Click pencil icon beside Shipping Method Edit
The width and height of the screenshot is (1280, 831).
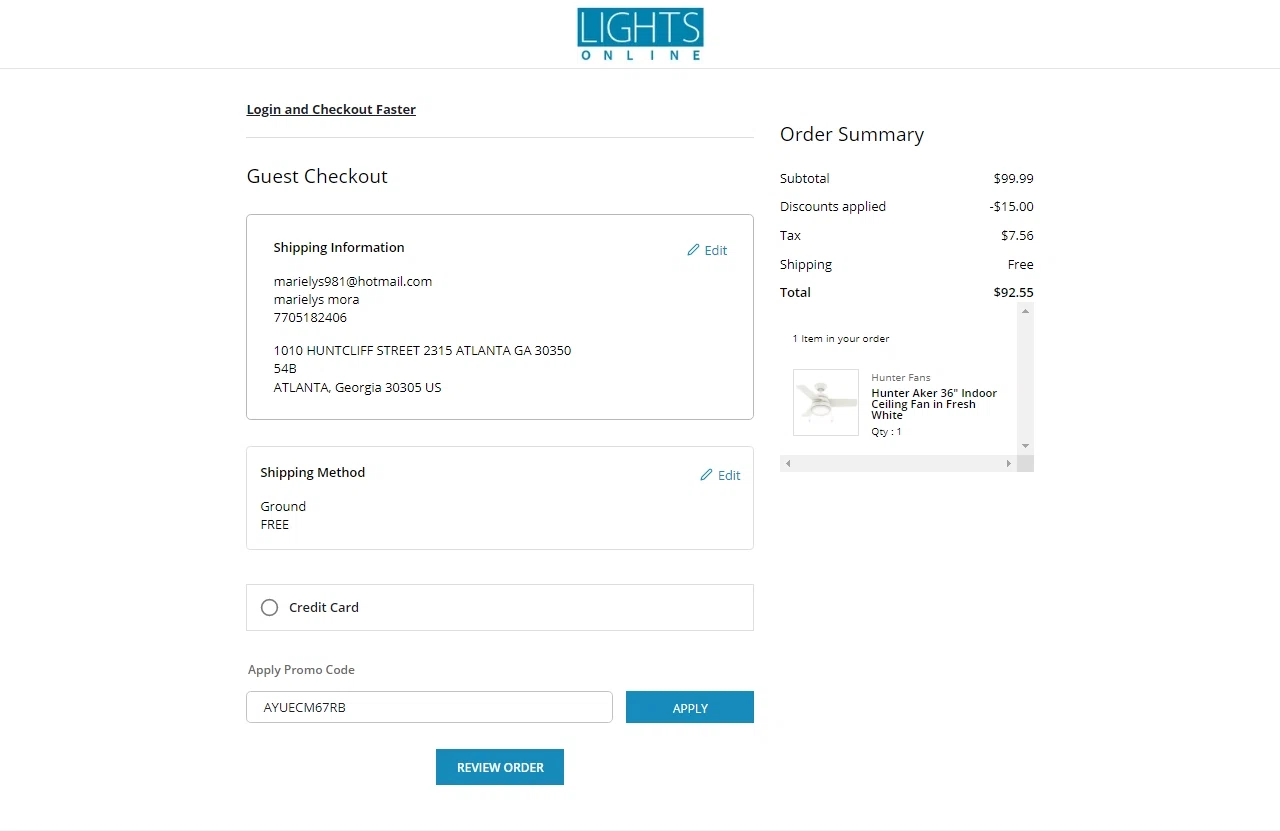point(706,475)
